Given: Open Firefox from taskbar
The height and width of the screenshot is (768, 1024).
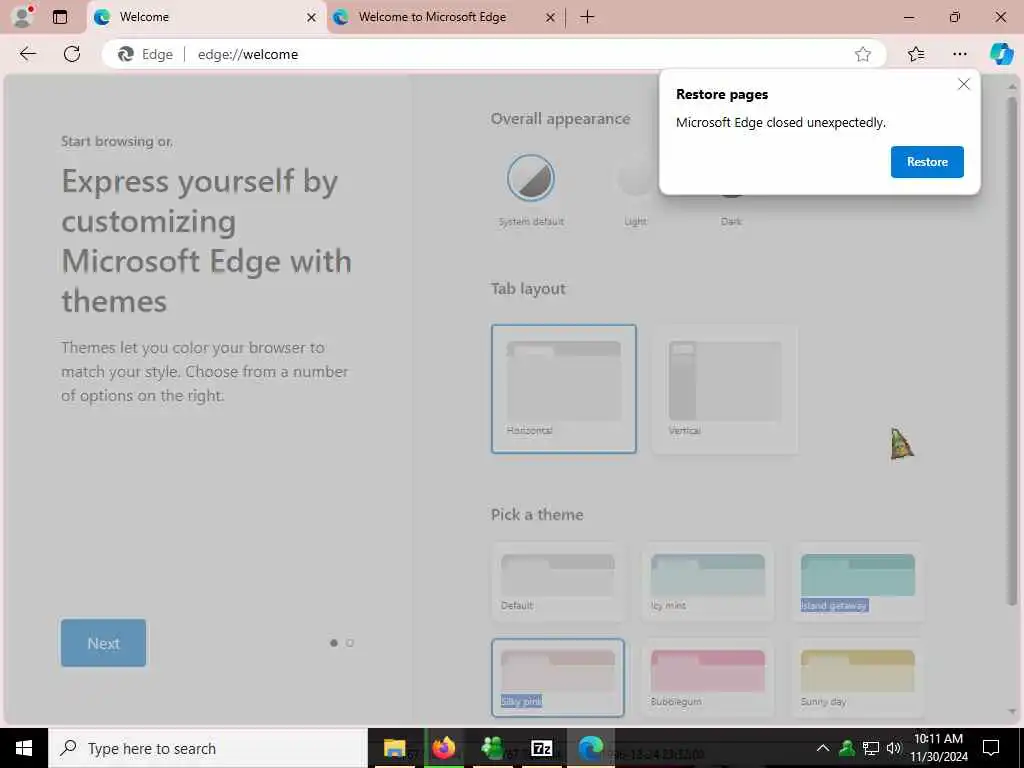Looking at the screenshot, I should pyautogui.click(x=443, y=748).
